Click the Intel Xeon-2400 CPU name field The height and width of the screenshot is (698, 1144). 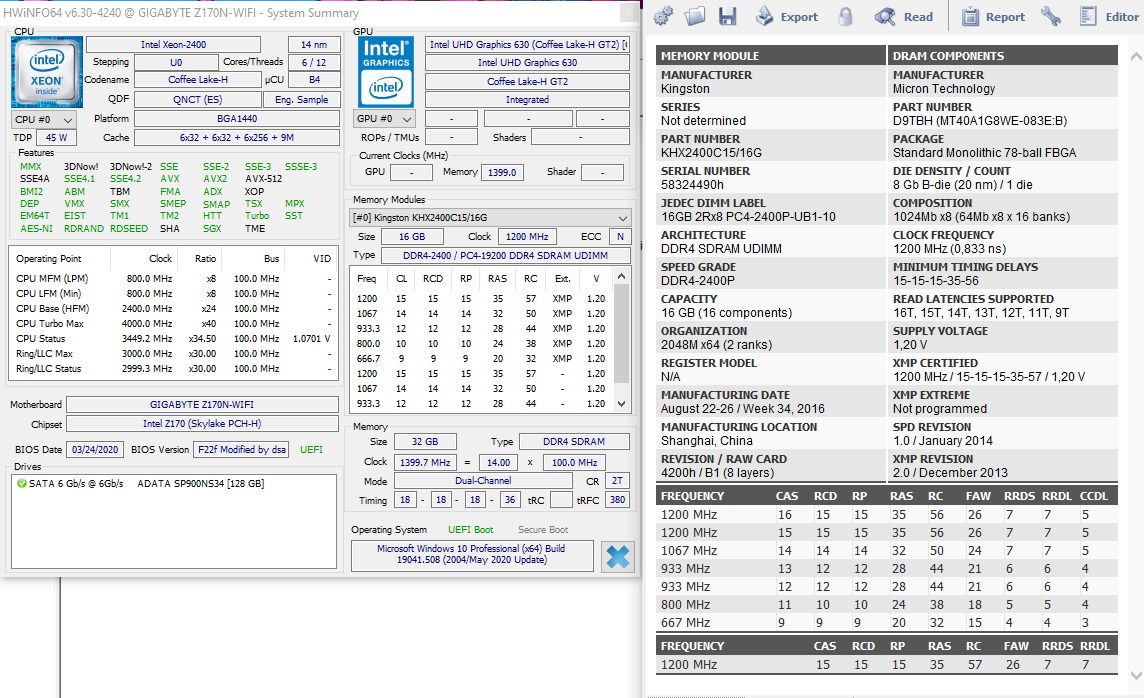pyautogui.click(x=174, y=44)
